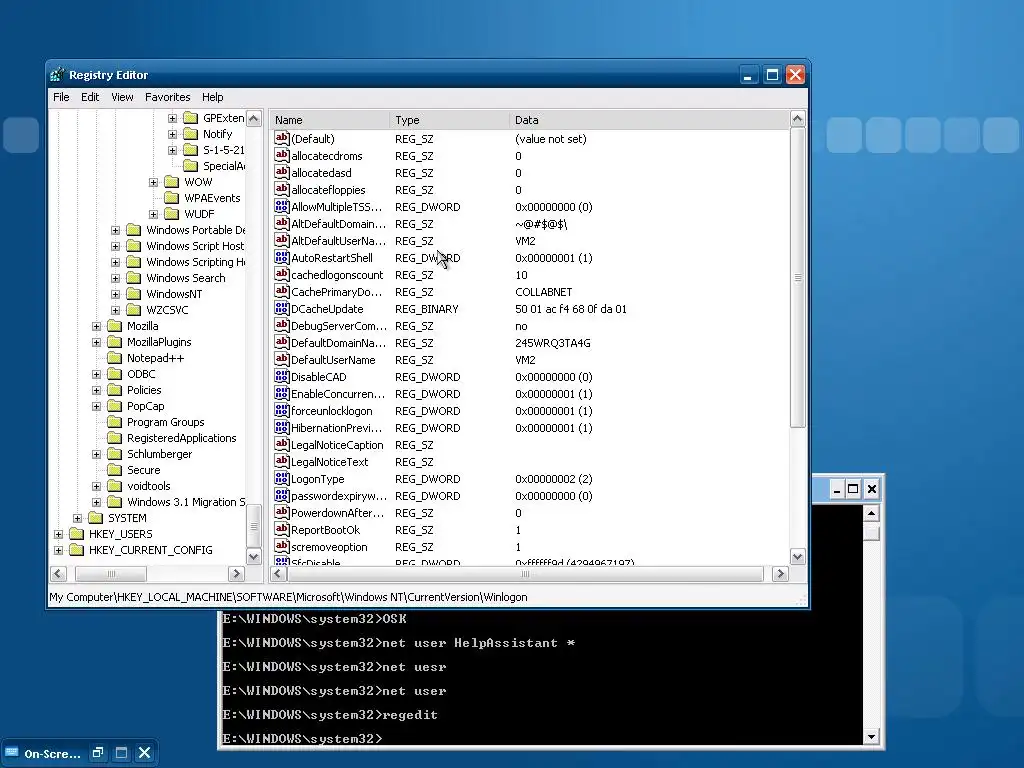Expand the Windows Search tree node
1024x768 pixels.
click(116, 278)
